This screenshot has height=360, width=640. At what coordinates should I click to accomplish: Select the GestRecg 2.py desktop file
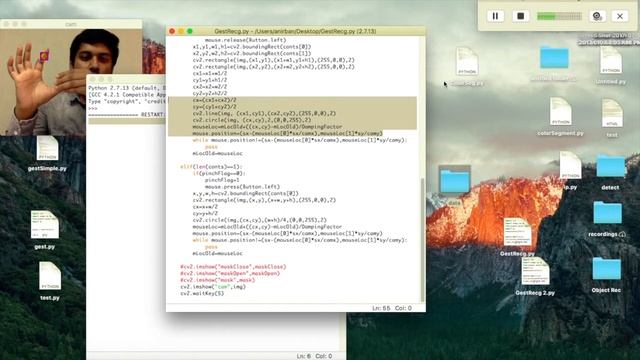535,276
